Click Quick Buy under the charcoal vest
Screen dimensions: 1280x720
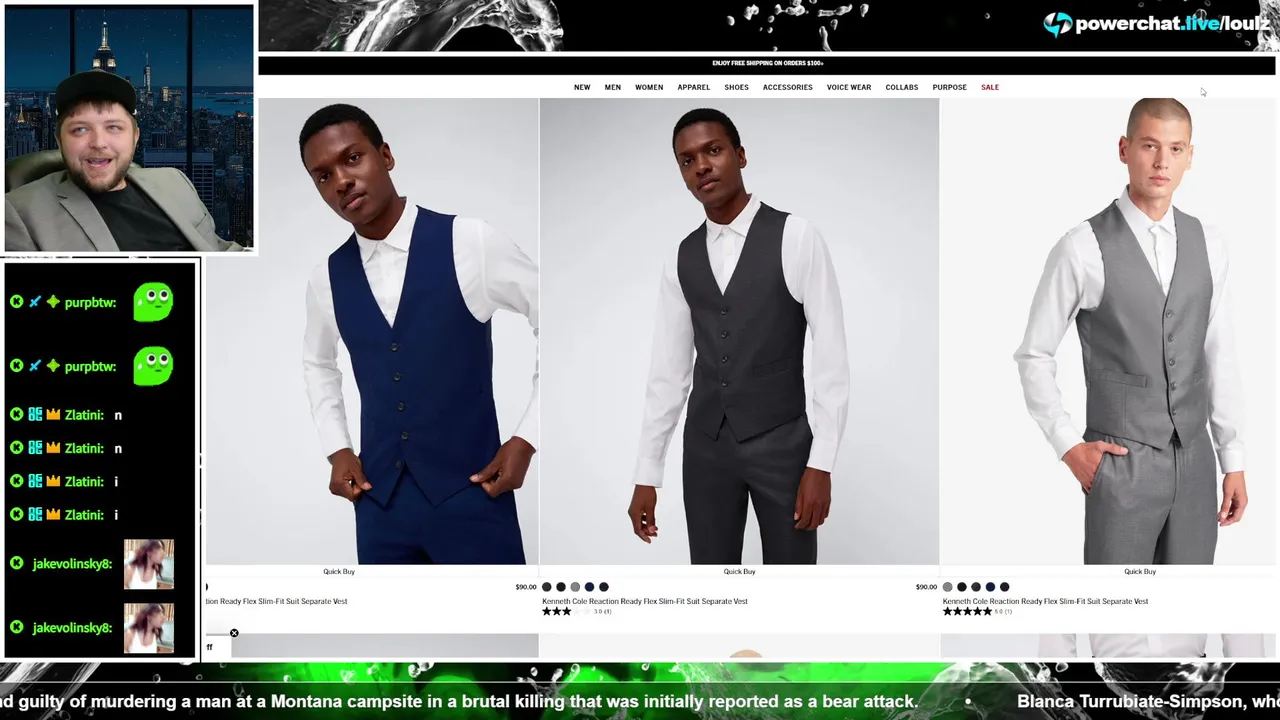click(x=740, y=571)
